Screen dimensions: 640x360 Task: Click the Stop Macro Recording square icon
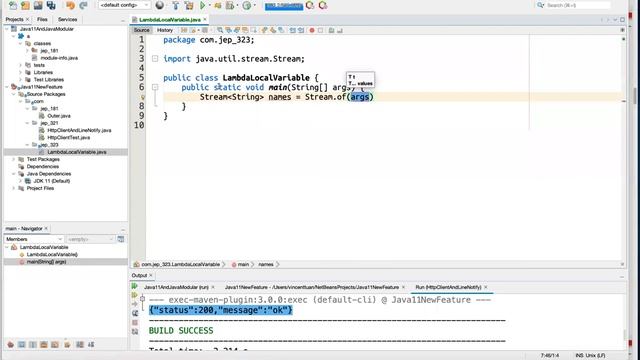point(320,30)
